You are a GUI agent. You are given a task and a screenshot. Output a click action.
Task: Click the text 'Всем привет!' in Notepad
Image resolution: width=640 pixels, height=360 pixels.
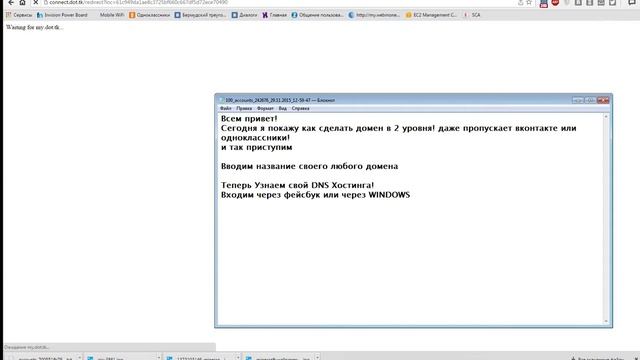pyautogui.click(x=249, y=119)
